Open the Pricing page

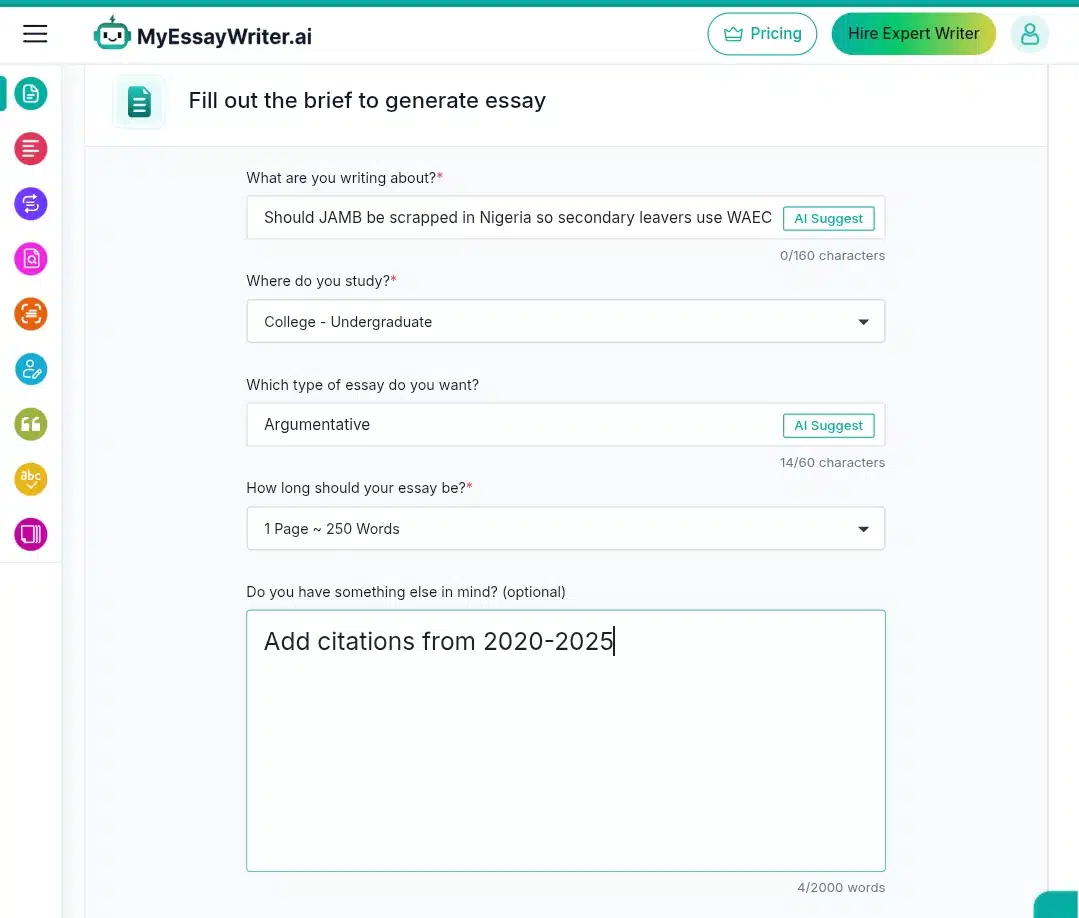pos(762,34)
